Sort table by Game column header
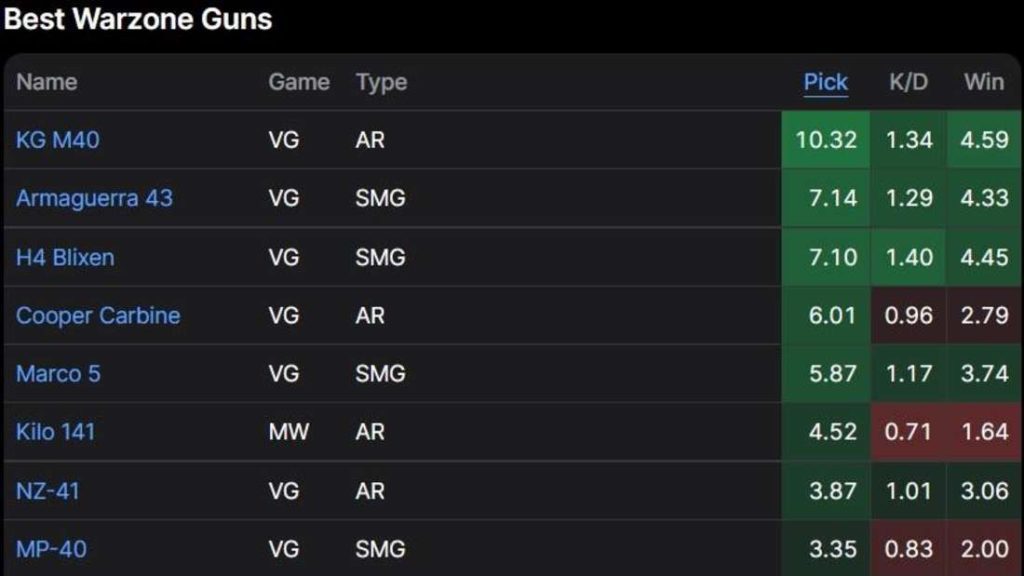Viewport: 1024px width, 576px height. 299,82
